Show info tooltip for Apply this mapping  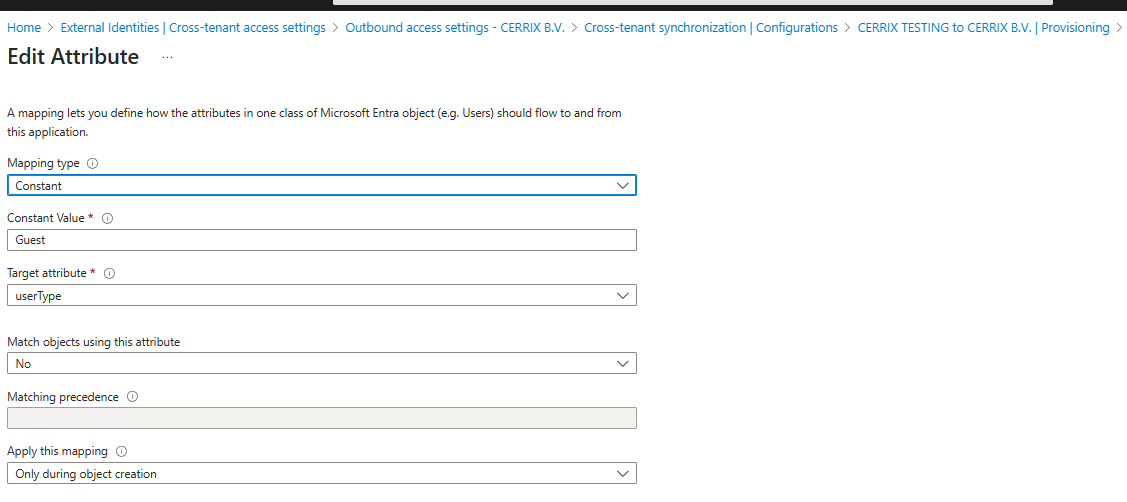(x=121, y=452)
